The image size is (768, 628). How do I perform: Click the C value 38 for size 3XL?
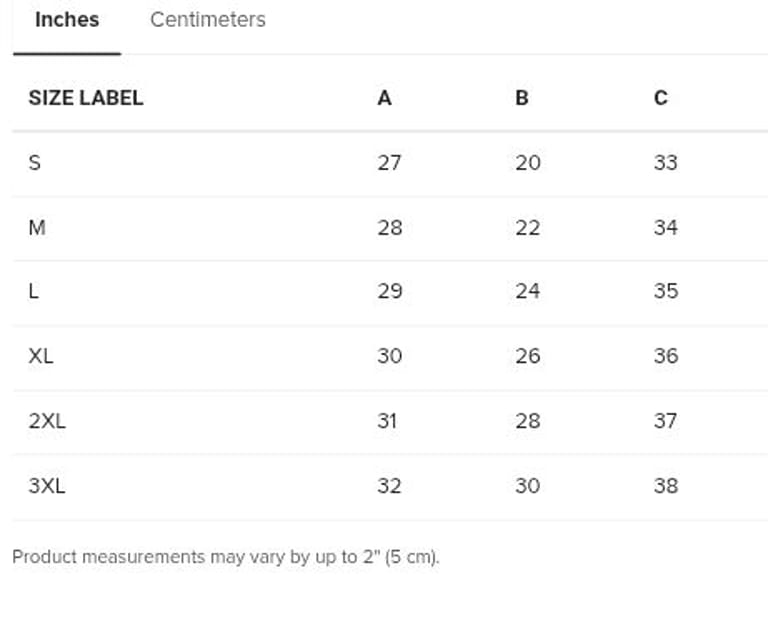pyautogui.click(x=665, y=486)
